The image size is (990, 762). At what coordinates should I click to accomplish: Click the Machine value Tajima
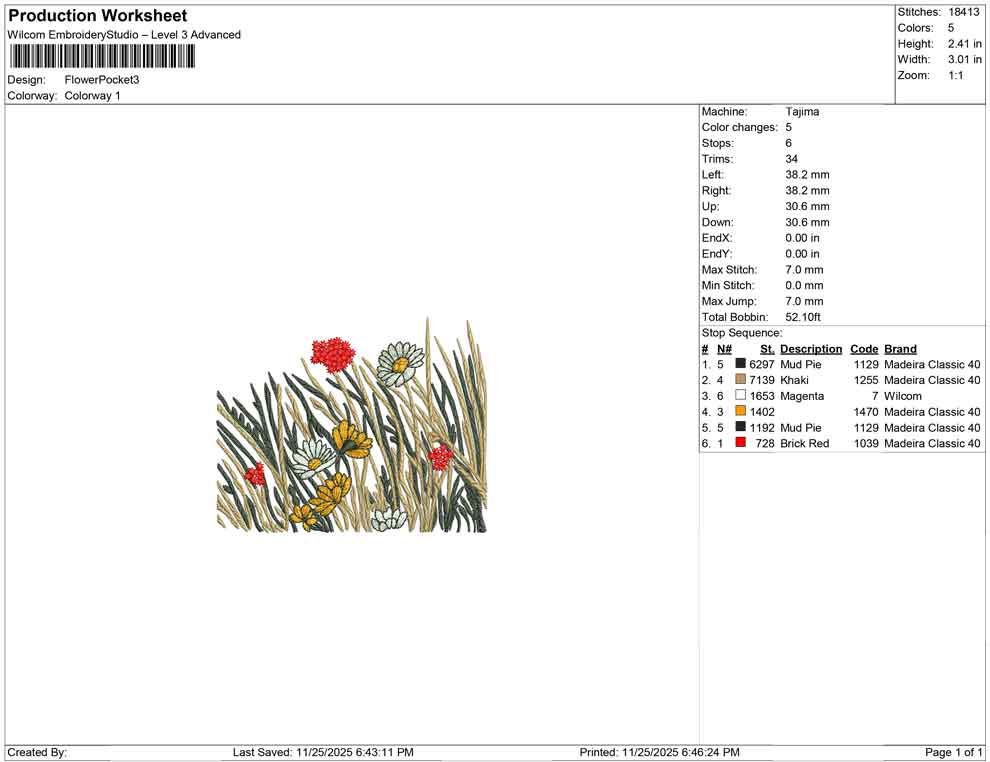pyautogui.click(x=802, y=112)
